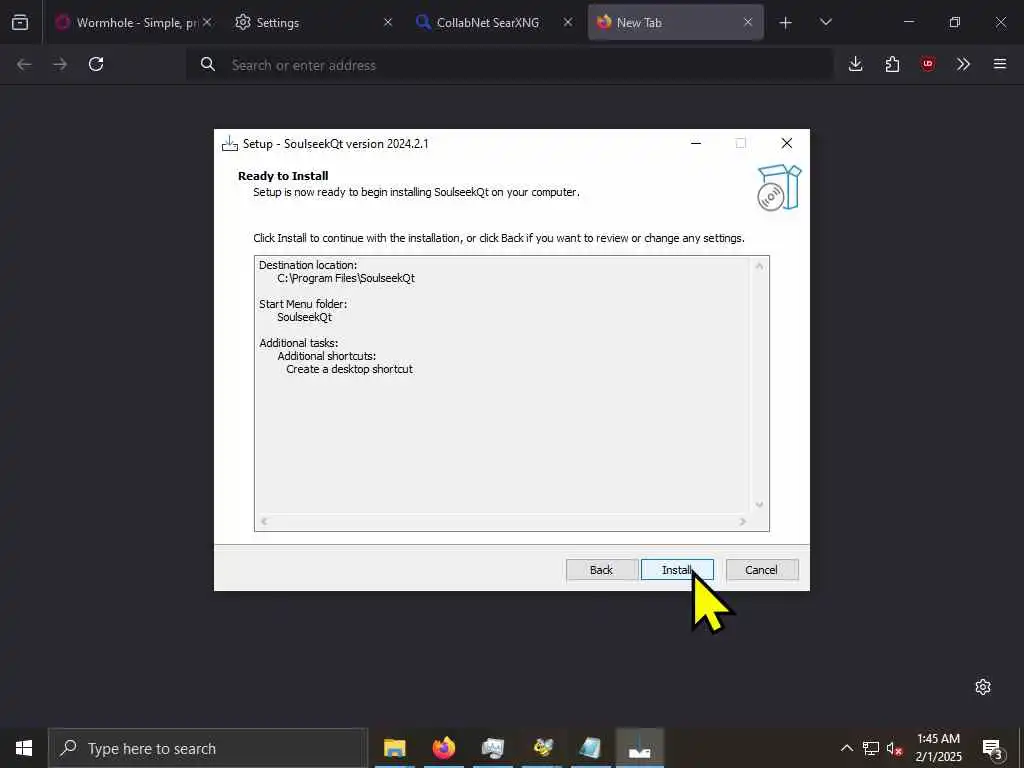
Task: Focus the taskbar 'Type here to search' box
Action: (x=208, y=748)
